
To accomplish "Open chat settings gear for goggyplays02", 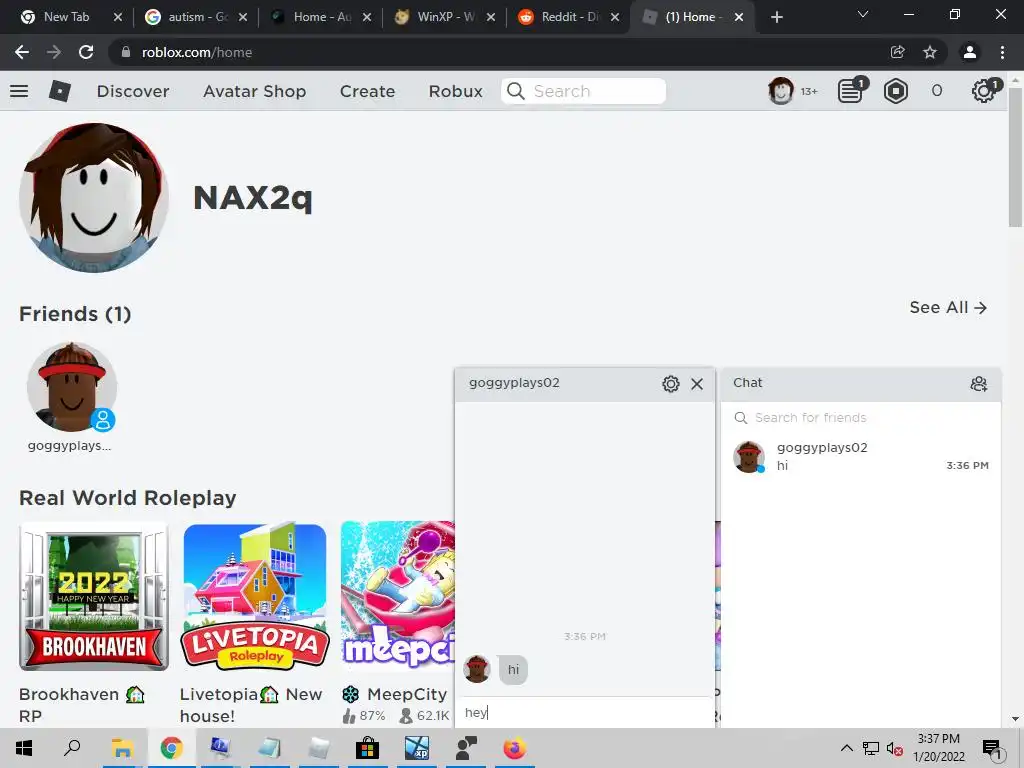I will (x=671, y=383).
